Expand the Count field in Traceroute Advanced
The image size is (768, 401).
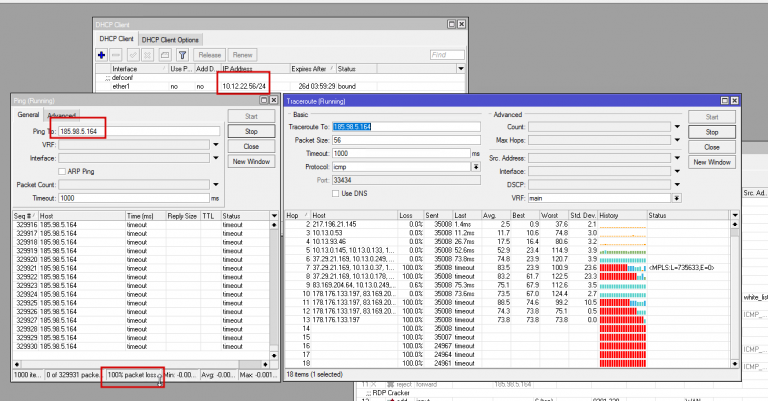pyautogui.click(x=677, y=127)
